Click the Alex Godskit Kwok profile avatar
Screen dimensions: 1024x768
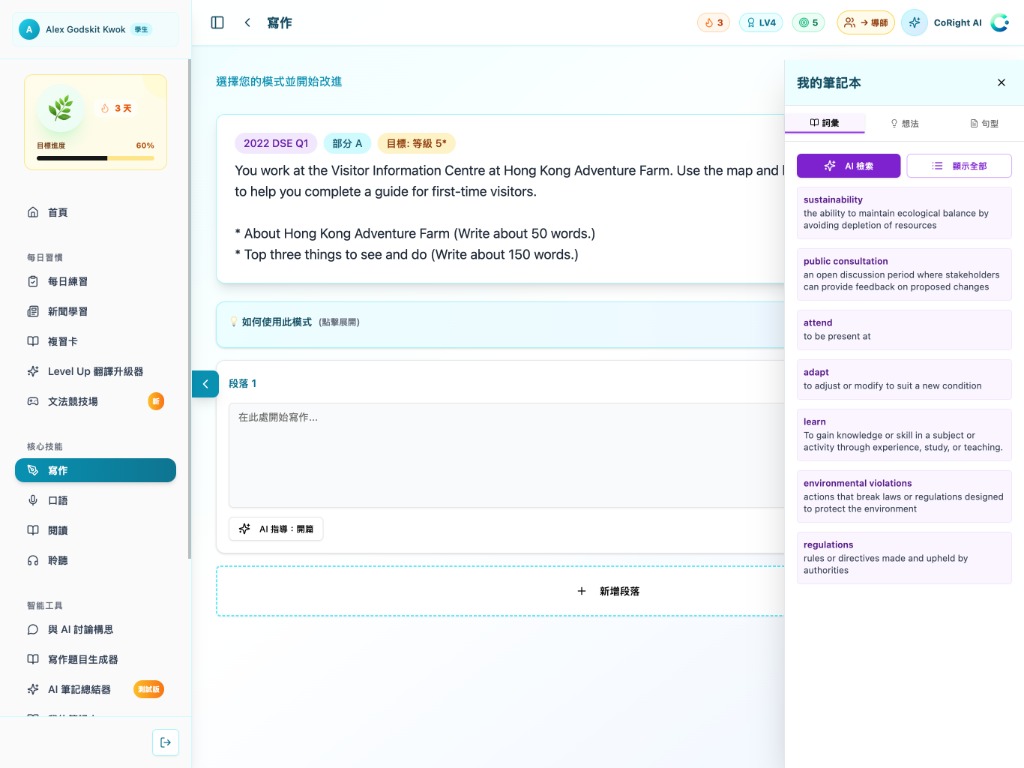click(29, 29)
